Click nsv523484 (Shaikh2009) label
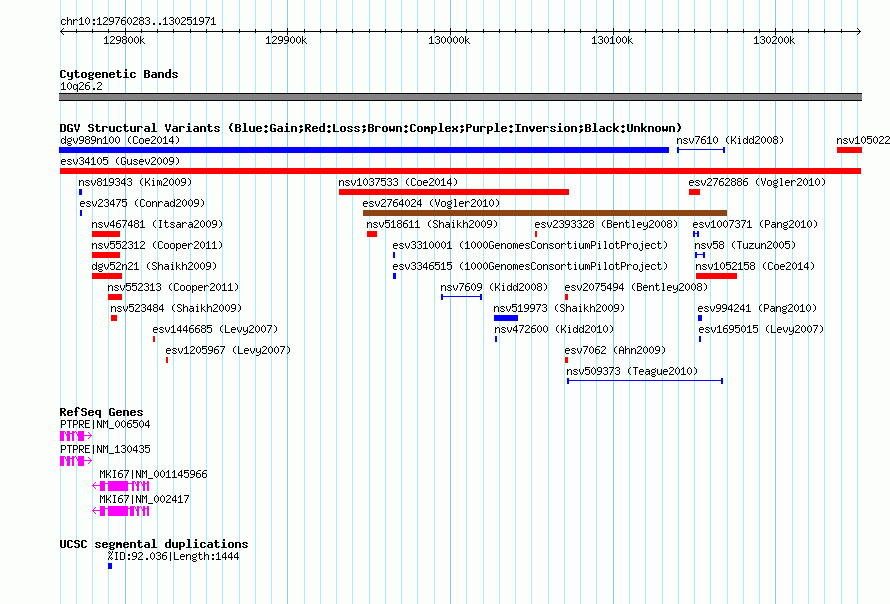890x604 pixels. (x=176, y=308)
